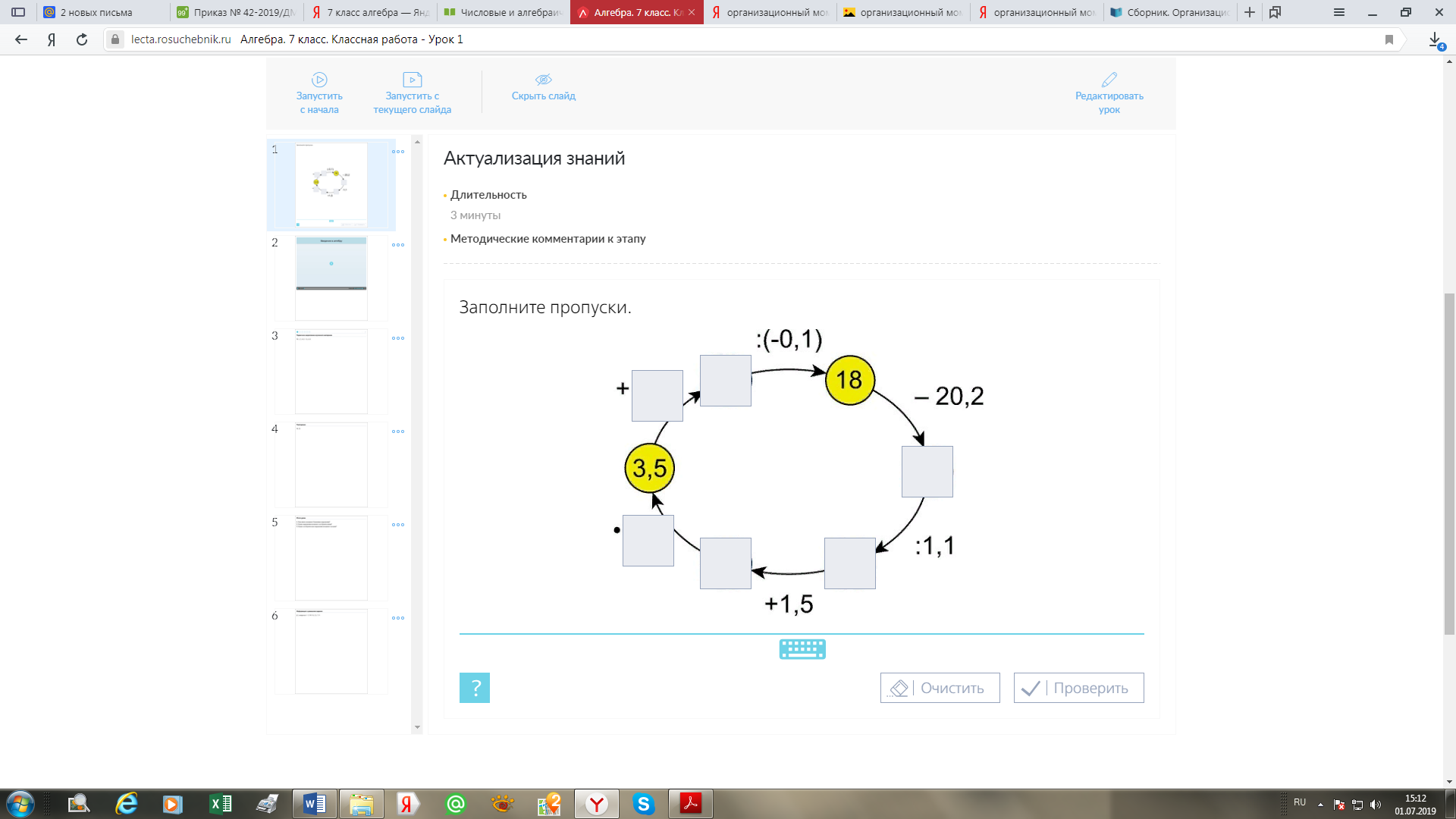Viewport: 1456px width, 819px height.
Task: Start the lesson from the beginning (Запустить с начала)
Action: (x=319, y=93)
